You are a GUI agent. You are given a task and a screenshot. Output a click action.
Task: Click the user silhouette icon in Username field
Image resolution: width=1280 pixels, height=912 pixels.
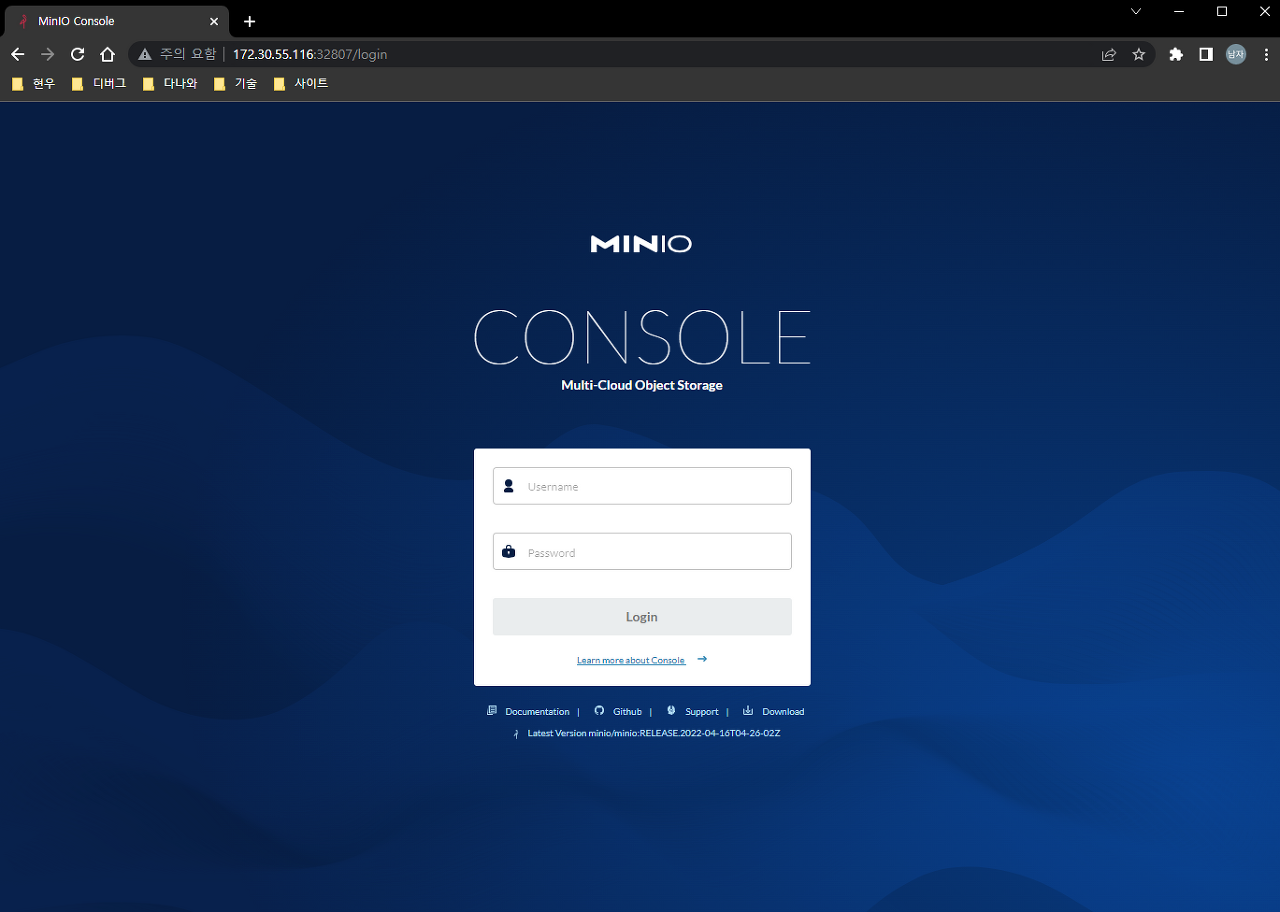[x=509, y=486]
